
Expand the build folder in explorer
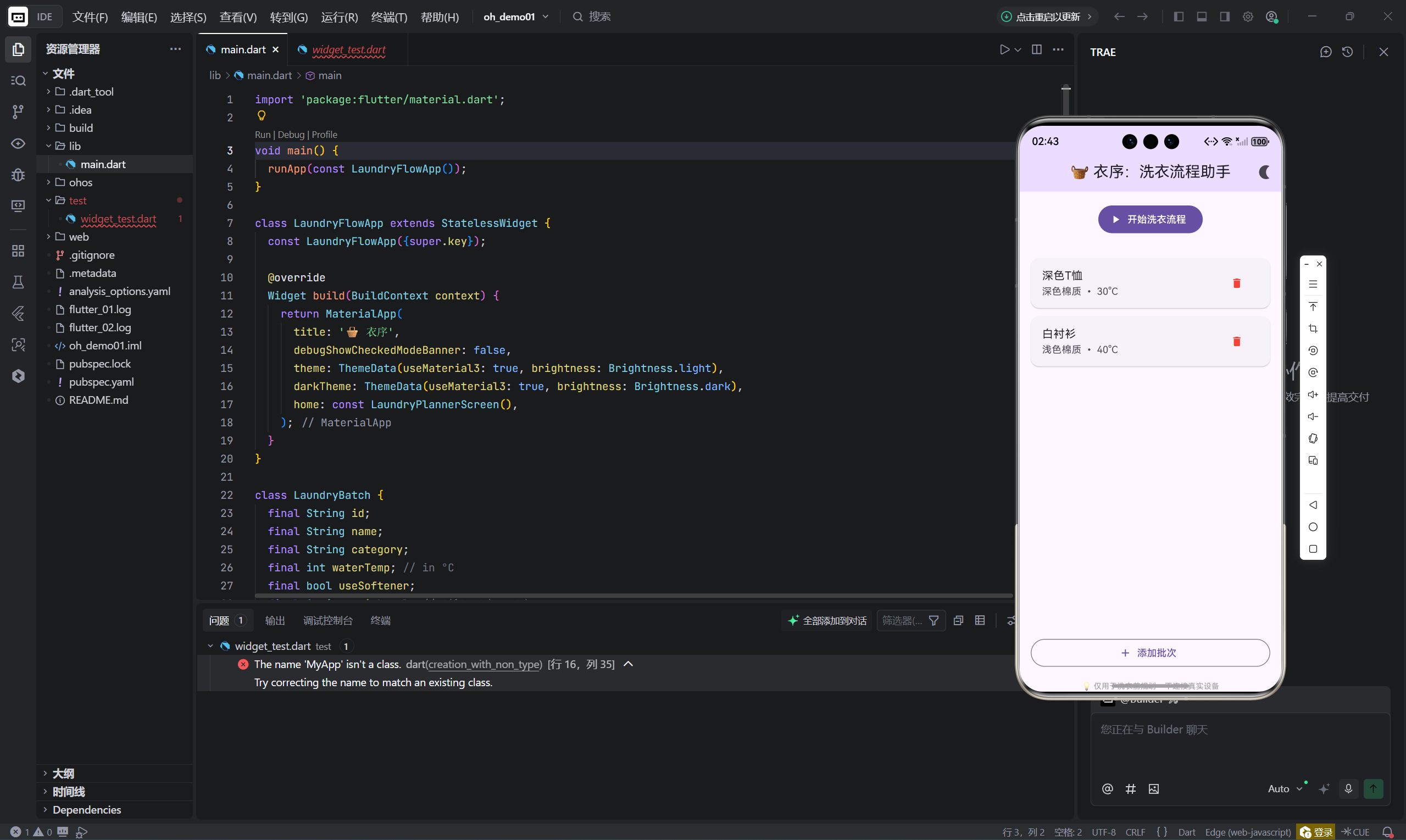[x=81, y=128]
